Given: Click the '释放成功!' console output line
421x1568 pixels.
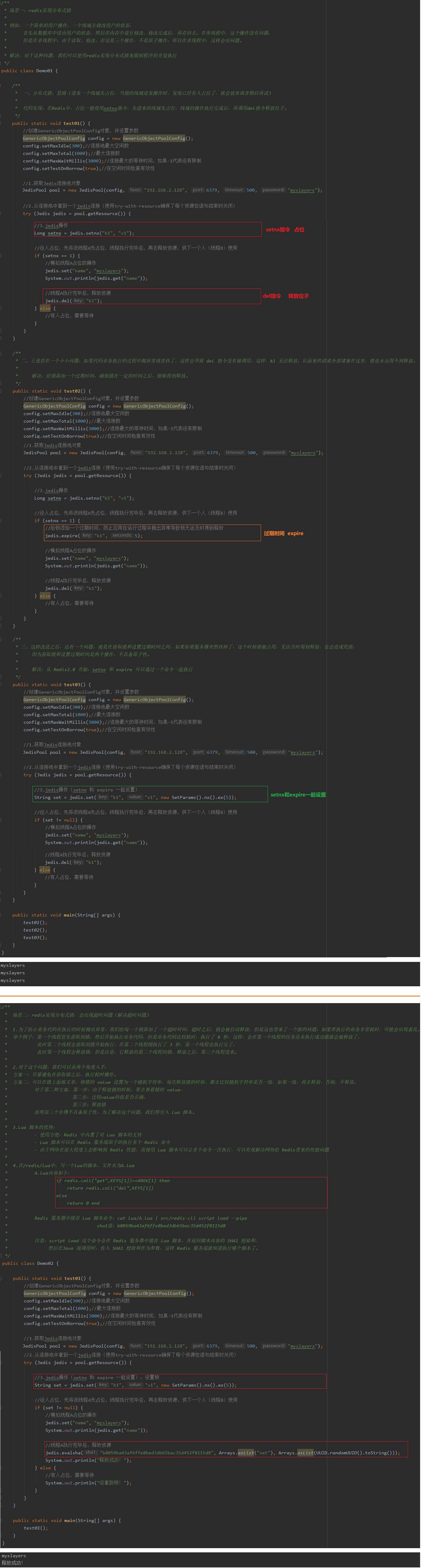Looking at the screenshot, I should 12,1563.
